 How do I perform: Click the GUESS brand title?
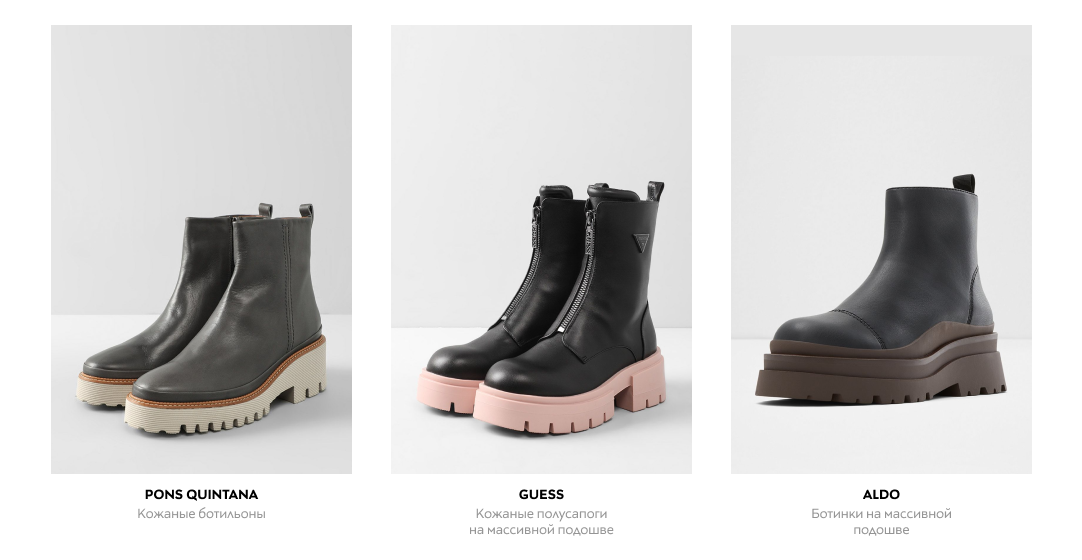541,494
